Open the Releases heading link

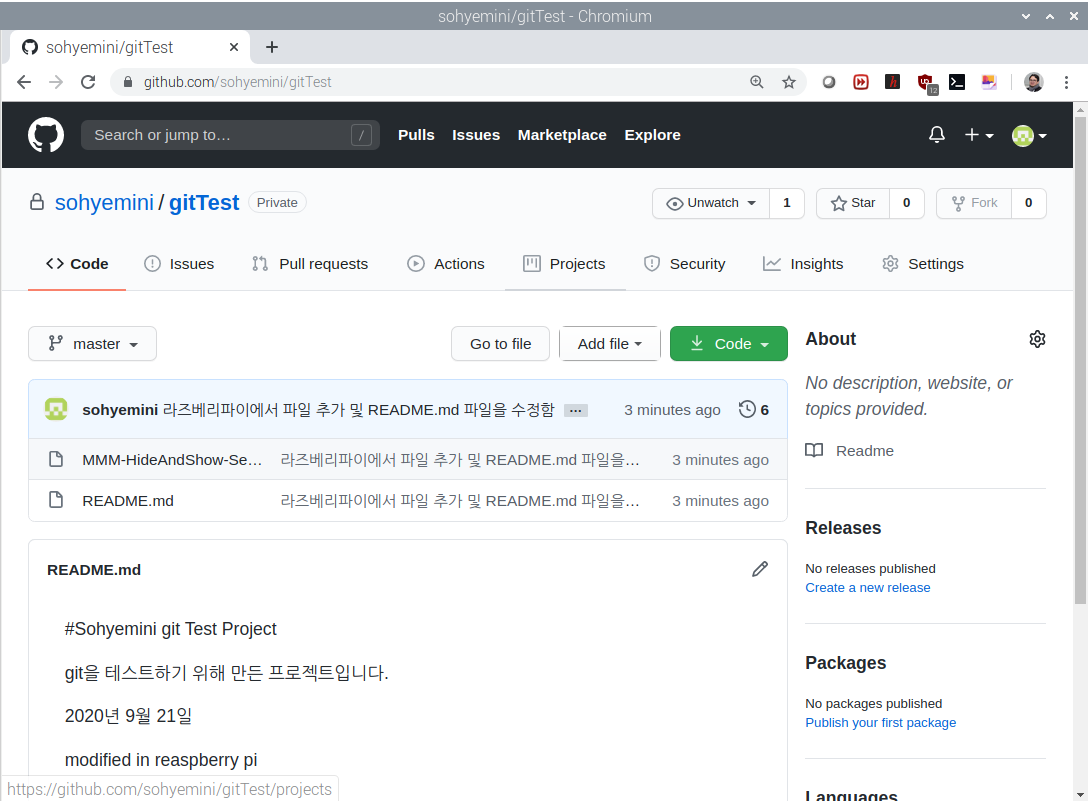coord(843,527)
